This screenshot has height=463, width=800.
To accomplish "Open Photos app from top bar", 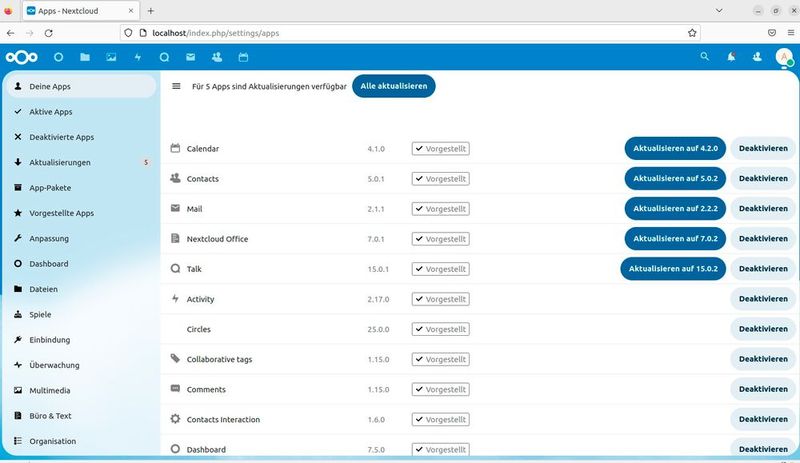I will click(111, 57).
